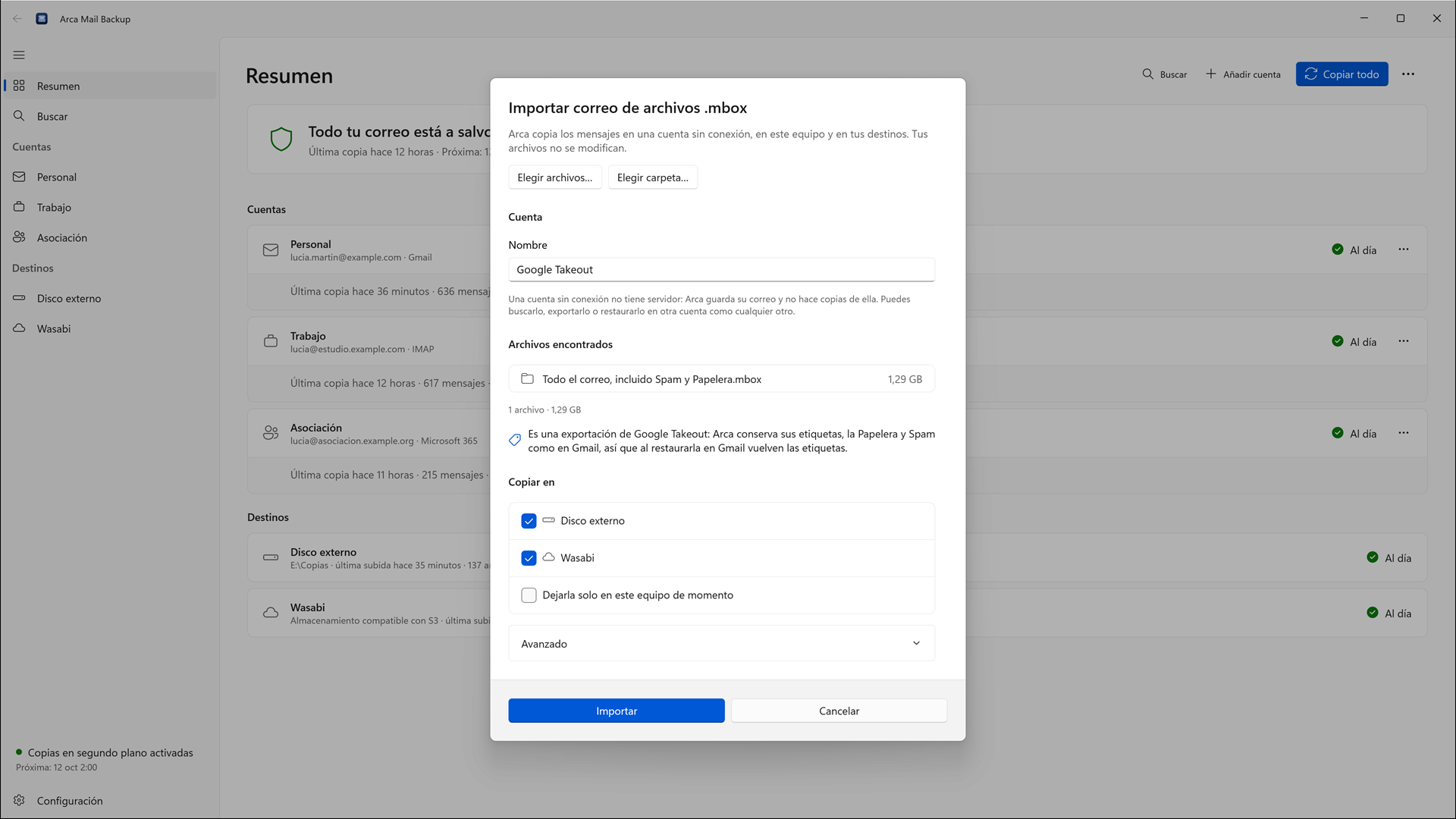
Task: Click the Personal envelope icon in sidebar
Action: [19, 177]
